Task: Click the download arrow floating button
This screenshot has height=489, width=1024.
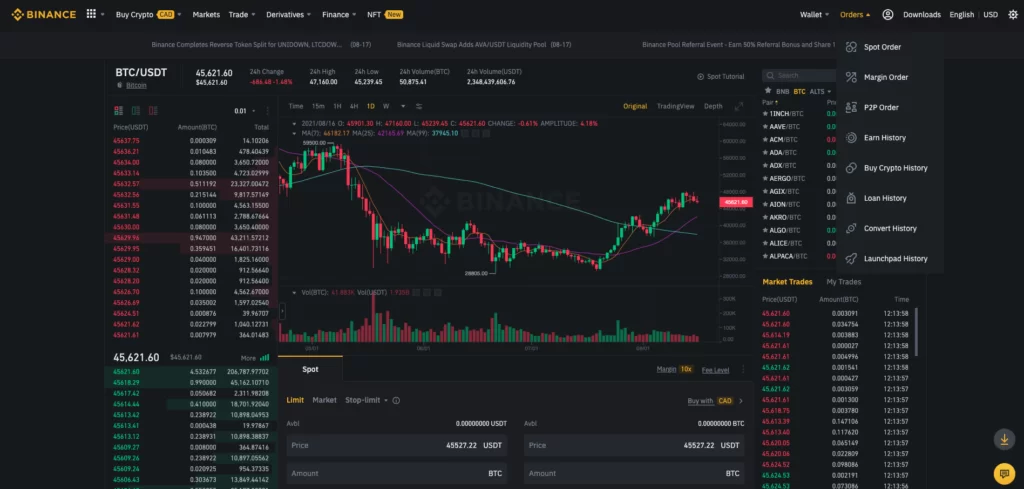Action: (1004, 439)
